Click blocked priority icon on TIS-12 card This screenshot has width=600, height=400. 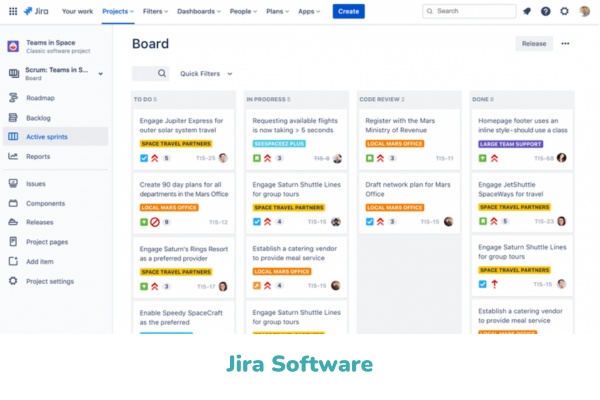tap(155, 222)
